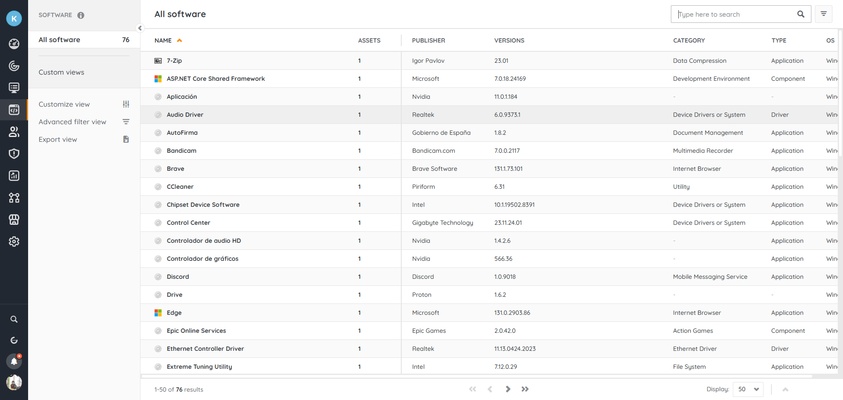Click the info icon beside SOFTWARE heading

[81, 15]
